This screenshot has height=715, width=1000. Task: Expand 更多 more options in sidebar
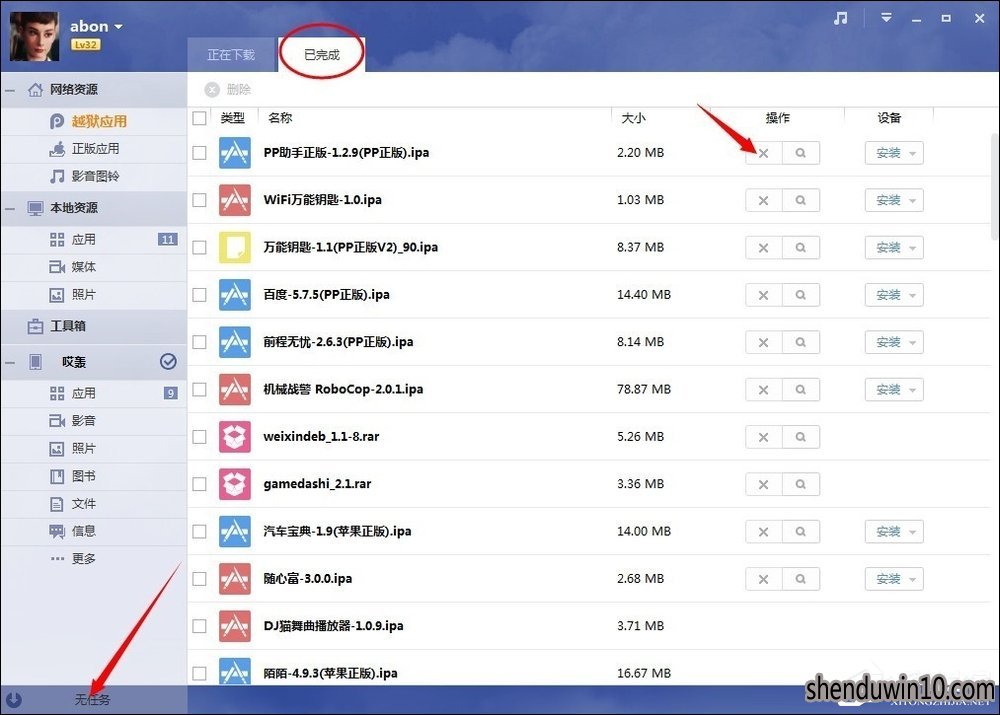[x=94, y=559]
